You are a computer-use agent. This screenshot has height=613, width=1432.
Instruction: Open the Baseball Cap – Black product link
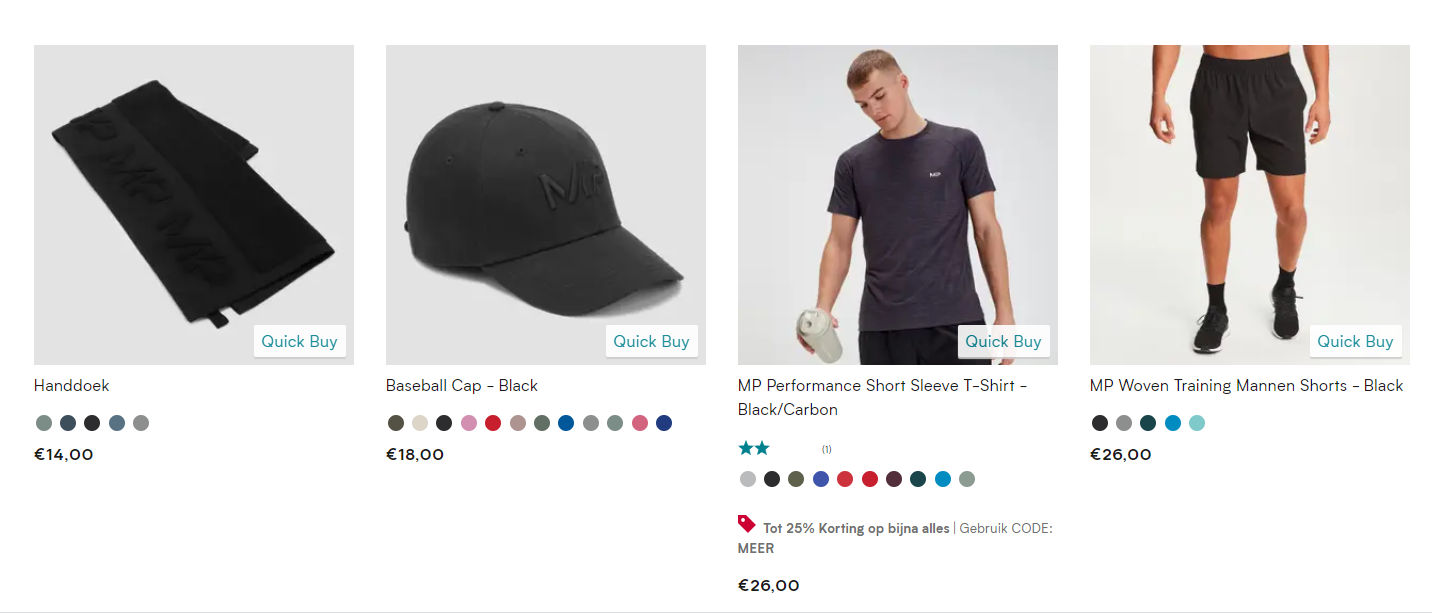click(x=461, y=385)
